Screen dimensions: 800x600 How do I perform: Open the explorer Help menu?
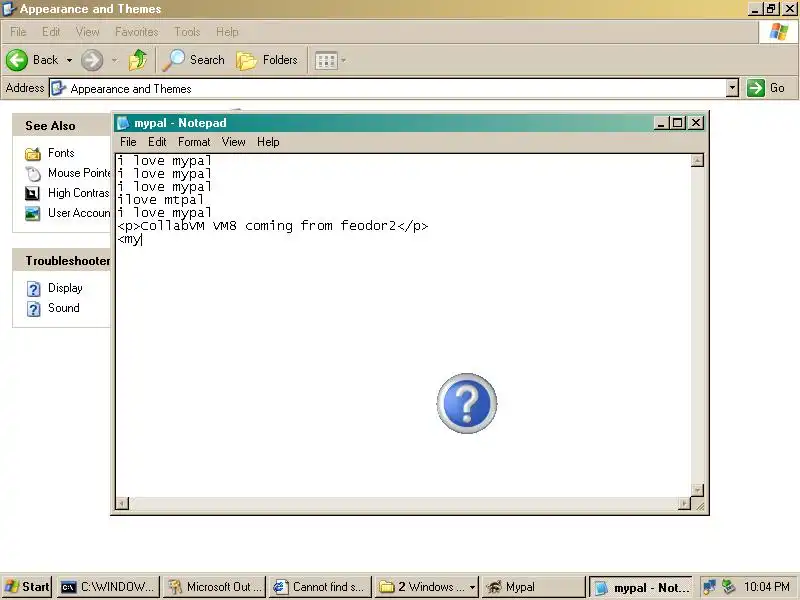click(227, 32)
